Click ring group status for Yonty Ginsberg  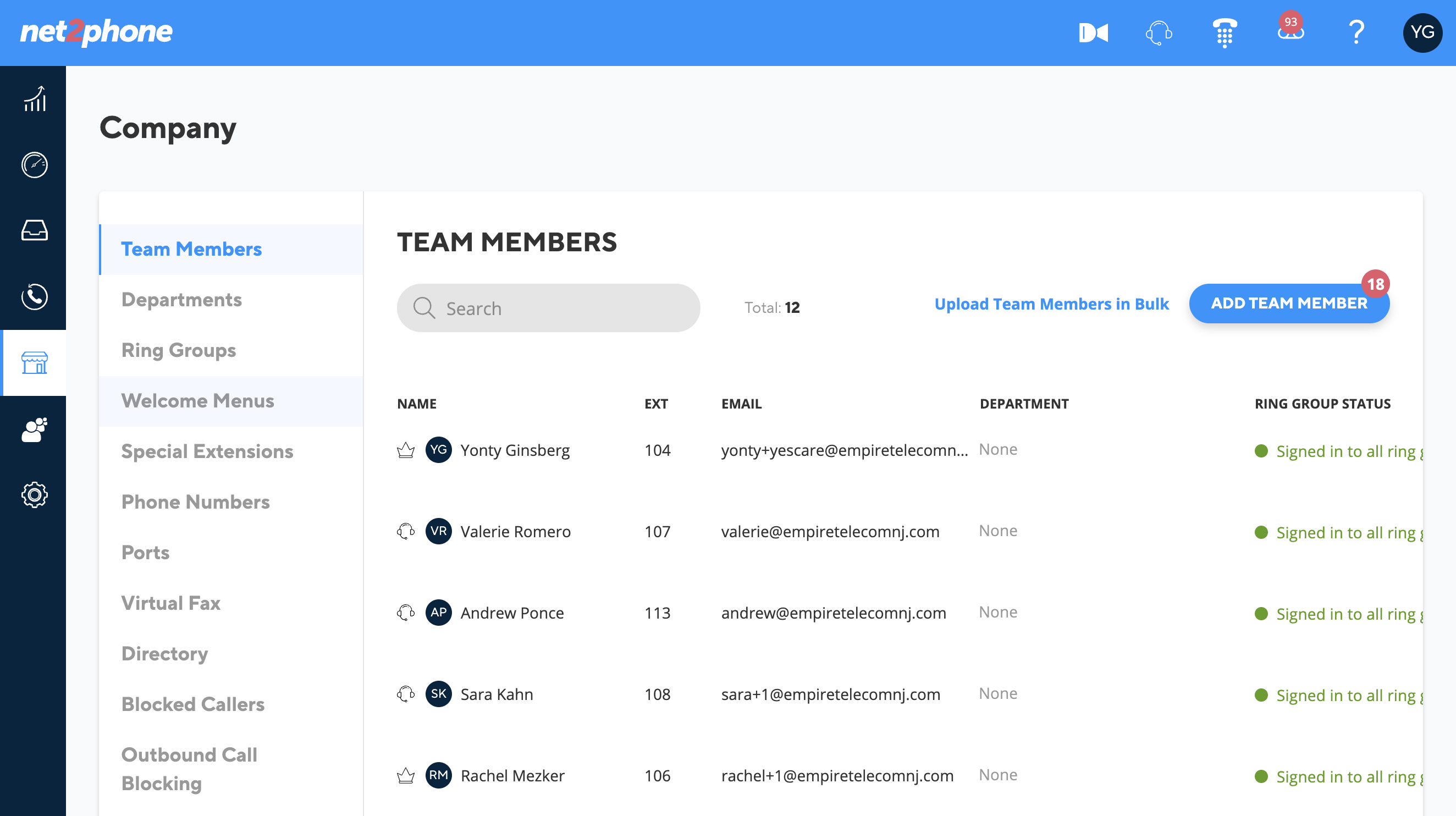1338,451
